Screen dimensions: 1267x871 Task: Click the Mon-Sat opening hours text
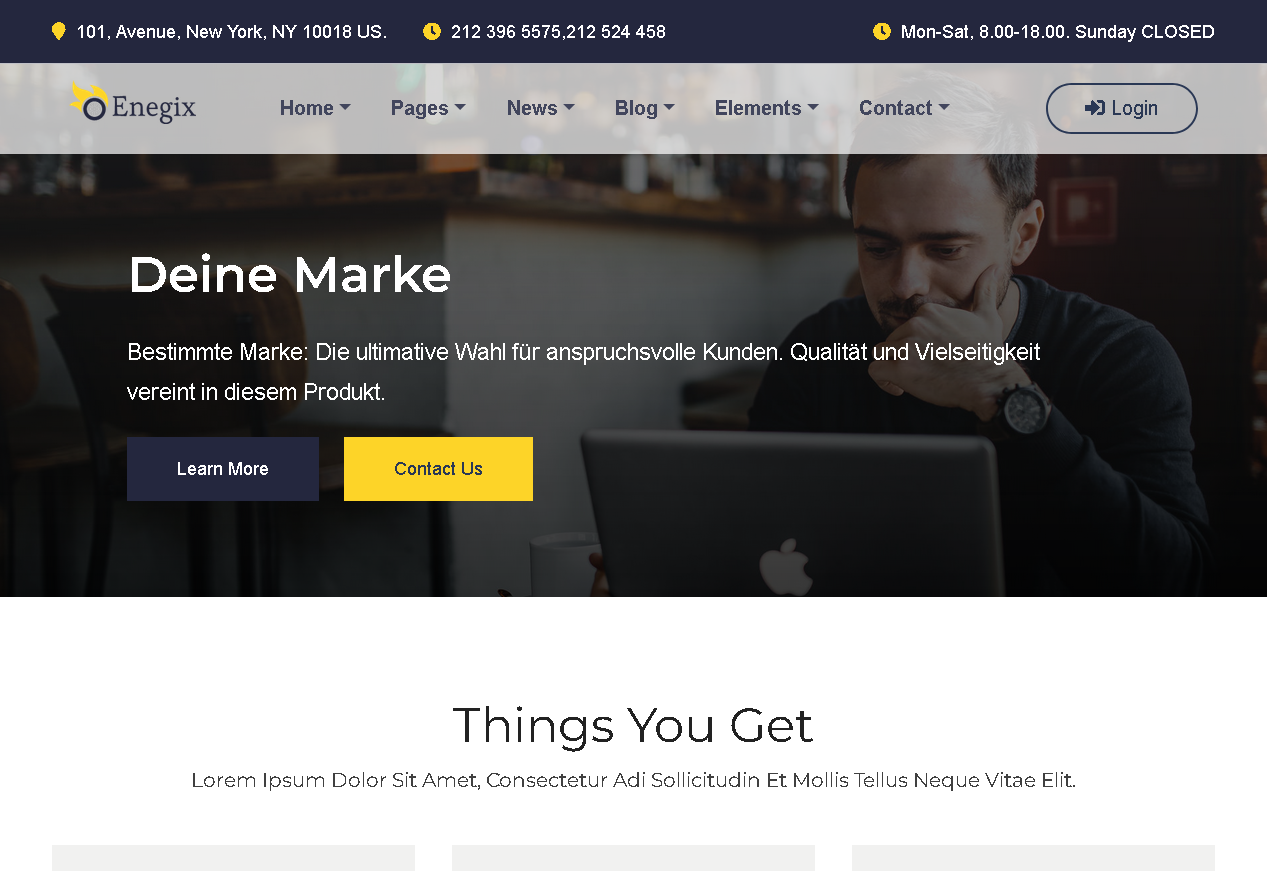(x=1058, y=32)
